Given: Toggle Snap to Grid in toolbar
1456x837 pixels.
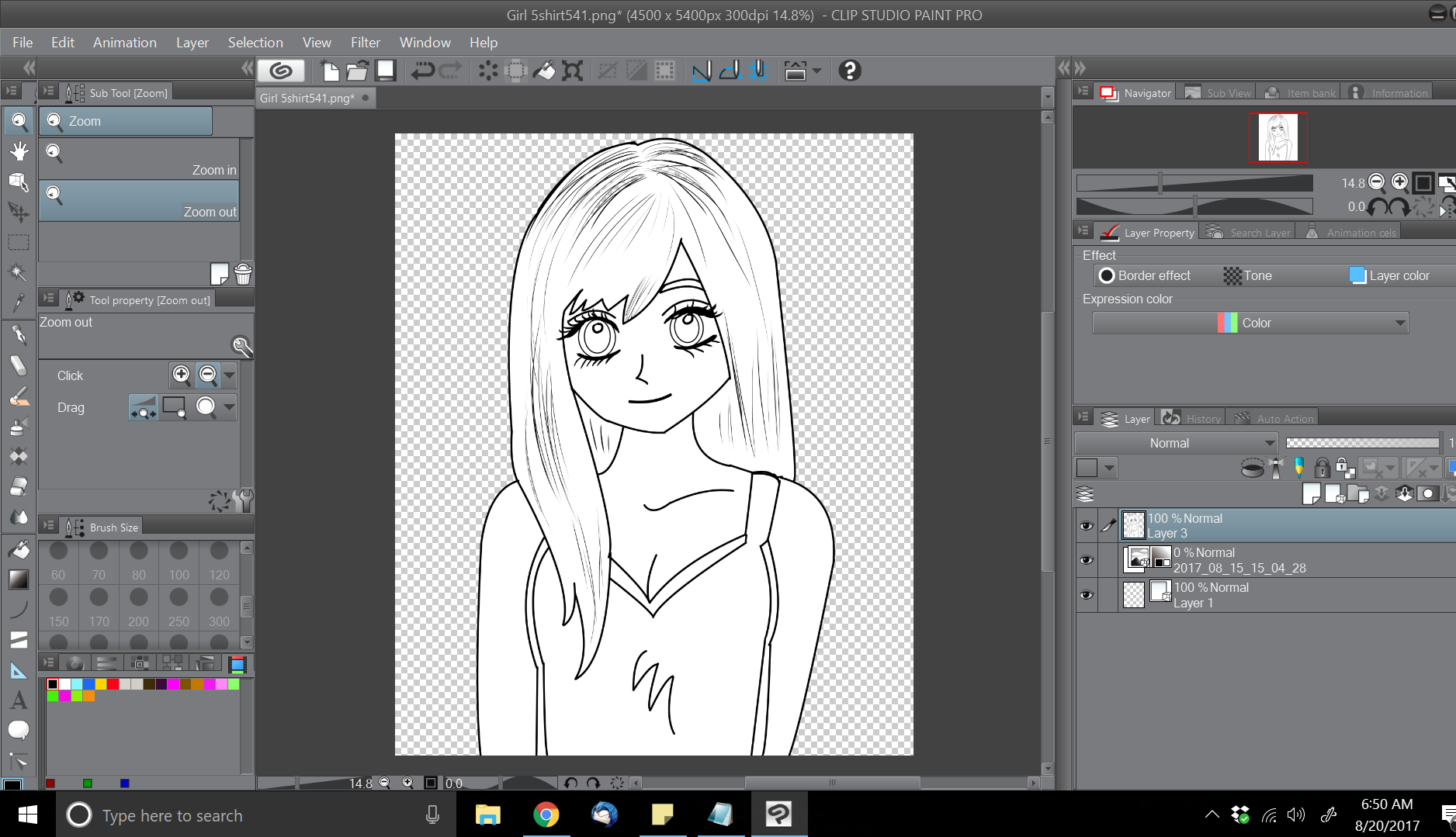Looking at the screenshot, I should pos(758,71).
